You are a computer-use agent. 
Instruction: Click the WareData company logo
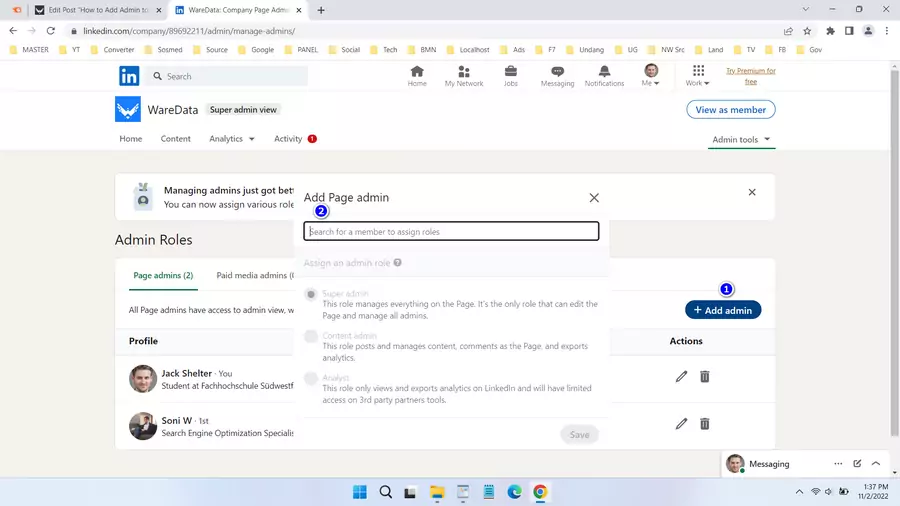pyautogui.click(x=127, y=109)
